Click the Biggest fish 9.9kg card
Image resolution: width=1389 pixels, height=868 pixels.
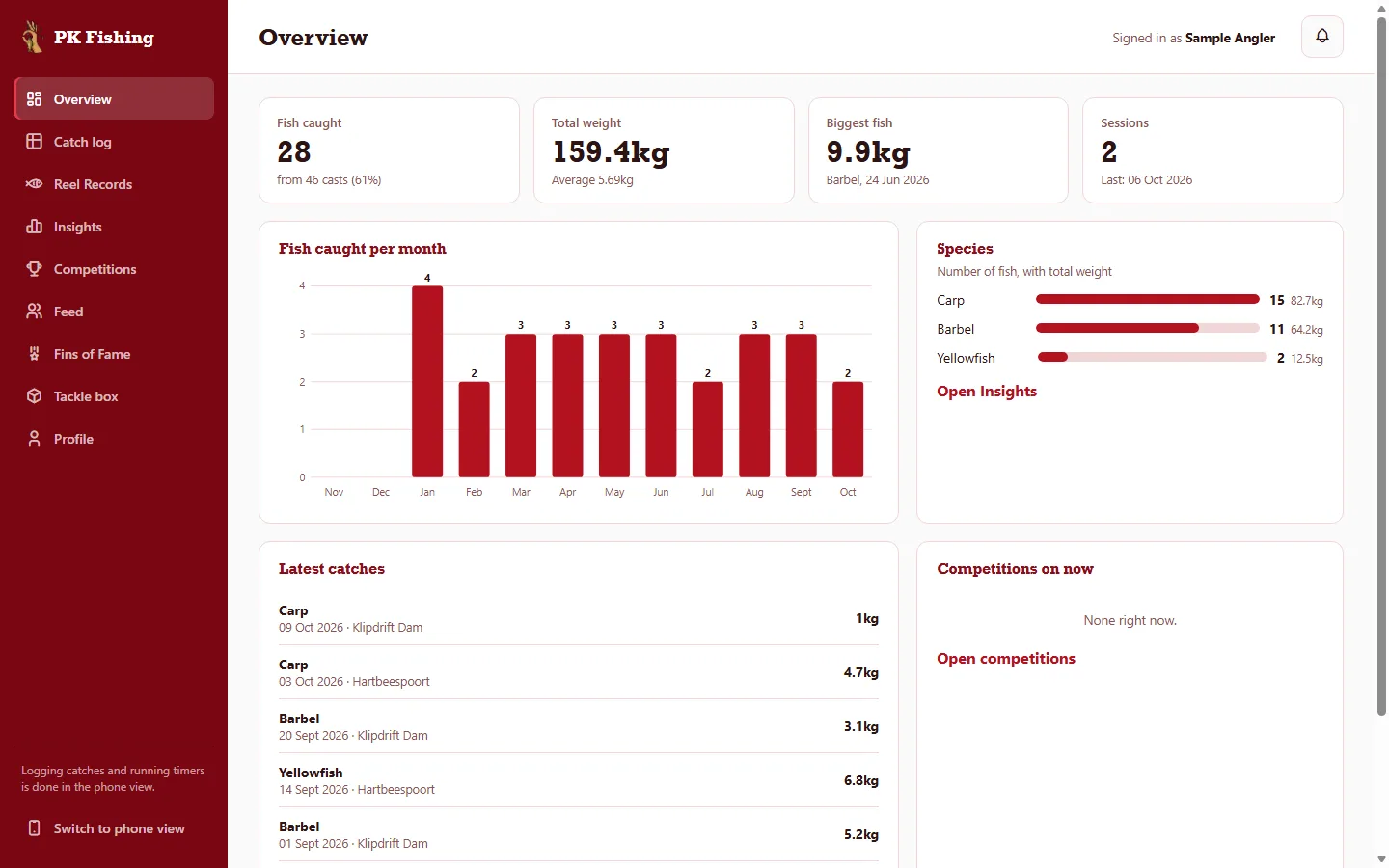point(939,150)
